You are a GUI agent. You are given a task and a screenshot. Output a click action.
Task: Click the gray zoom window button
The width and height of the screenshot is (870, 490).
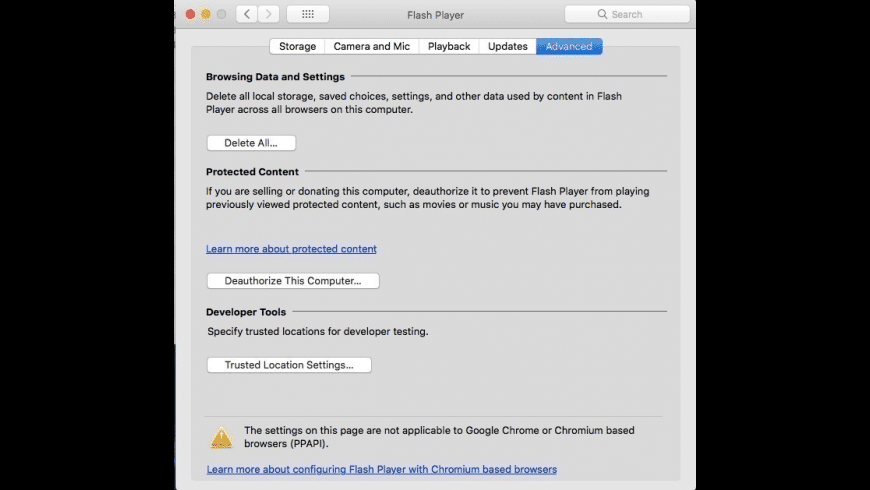coord(221,14)
